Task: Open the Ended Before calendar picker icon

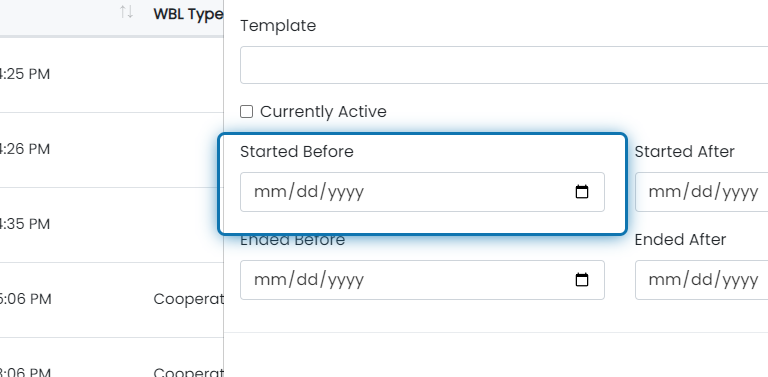Action: click(581, 280)
